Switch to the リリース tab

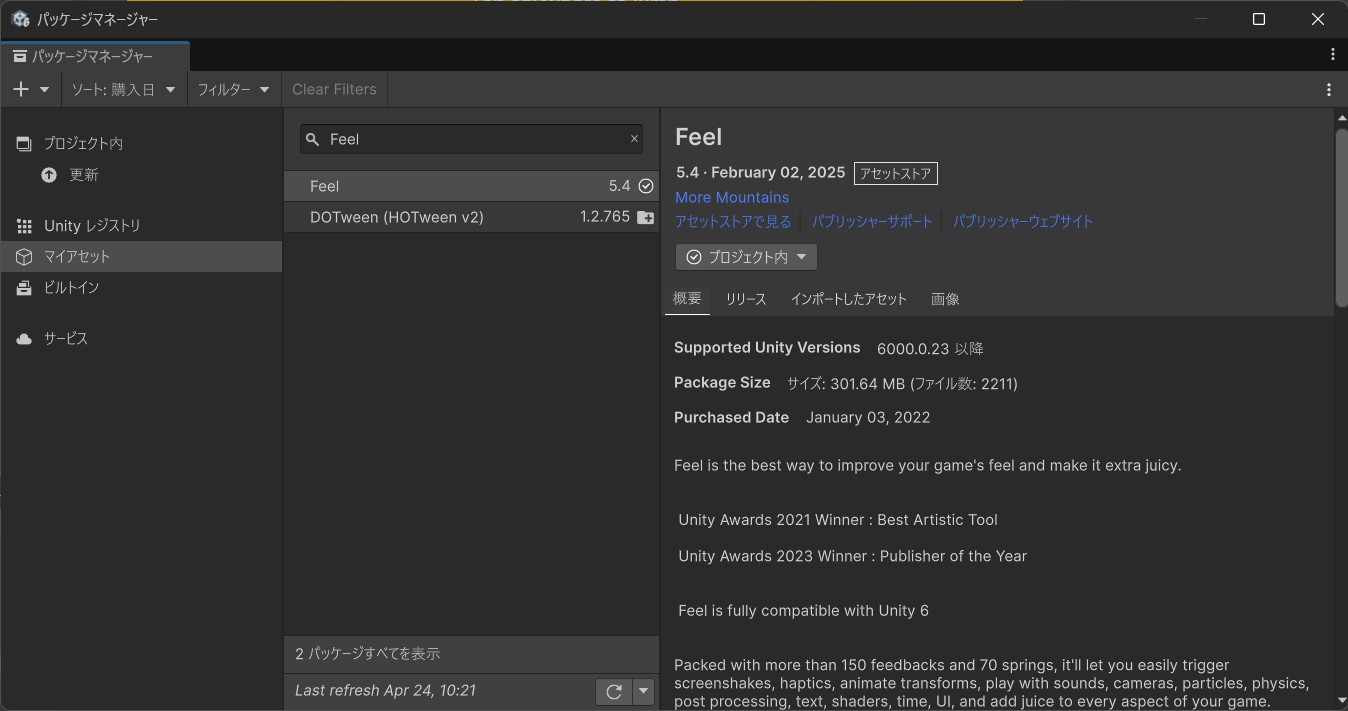click(x=746, y=299)
